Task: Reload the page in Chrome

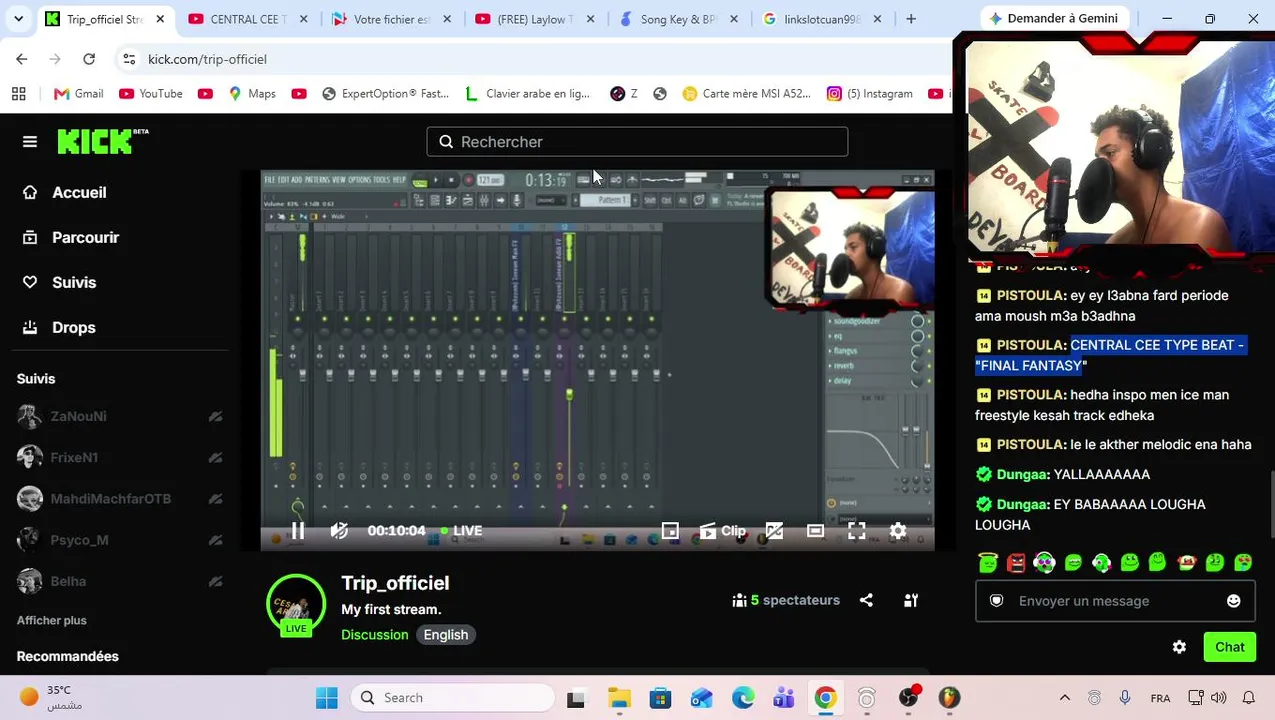Action: pyautogui.click(x=89, y=59)
